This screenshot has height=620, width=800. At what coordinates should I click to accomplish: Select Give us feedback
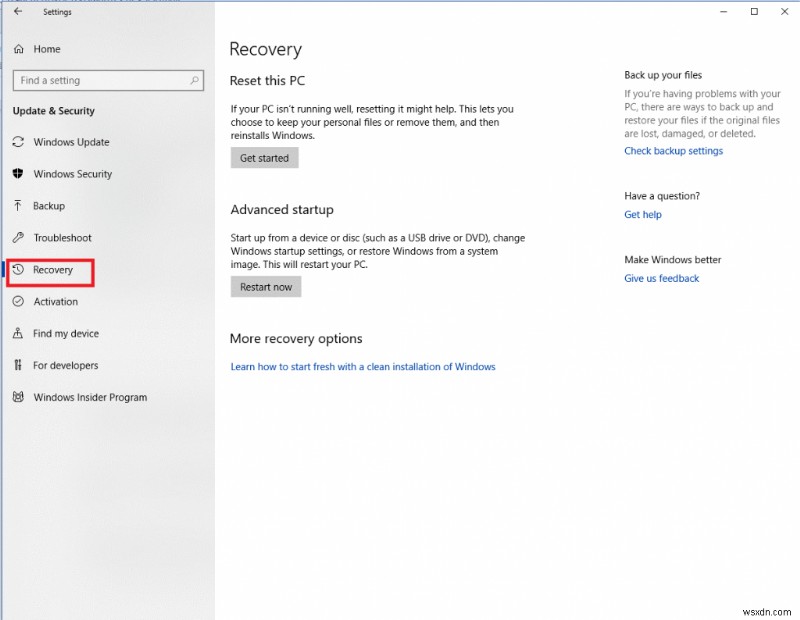pyautogui.click(x=661, y=278)
